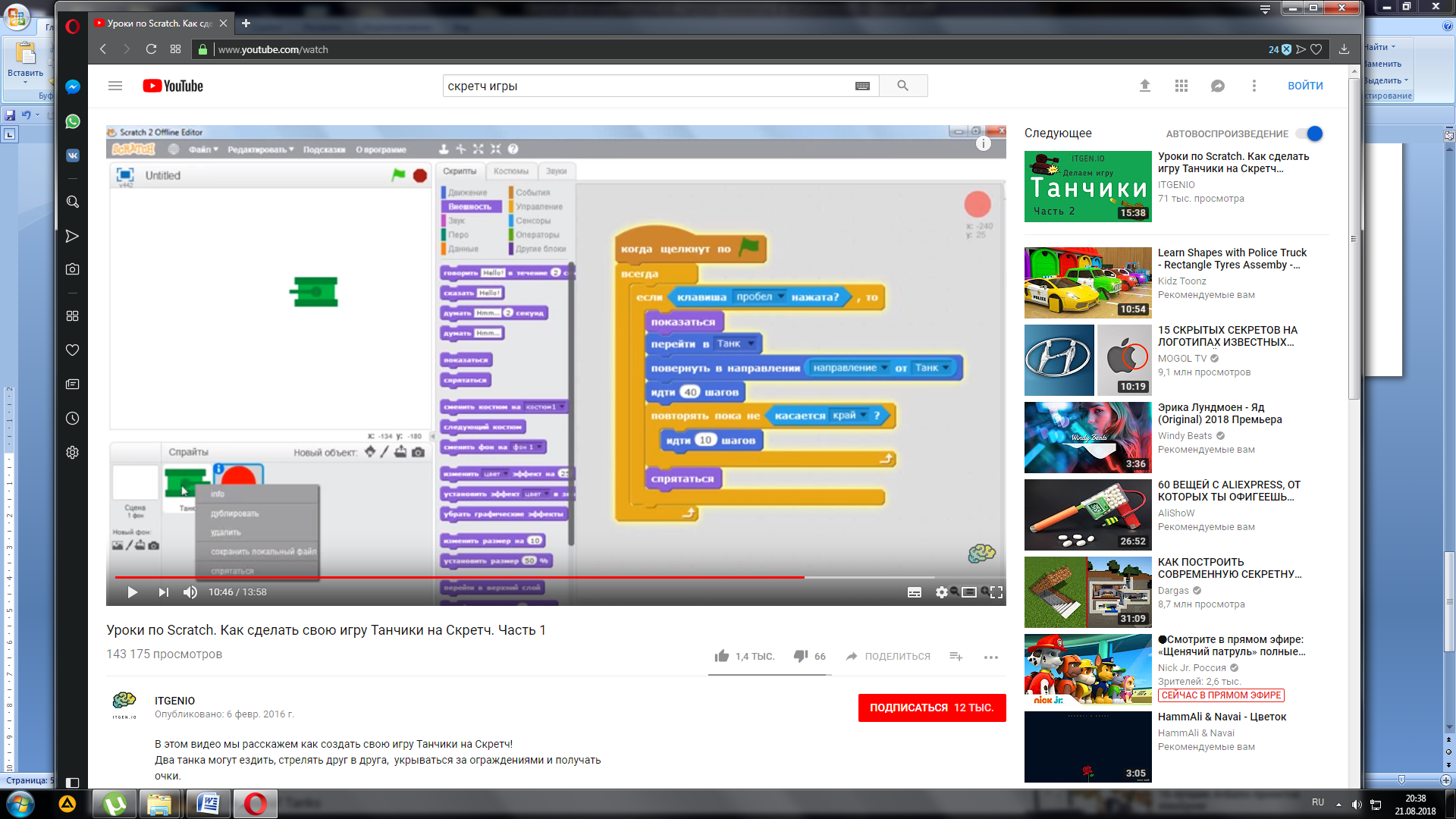Open personal news icon in sidebar
This screenshot has width=1456, height=819.
pos(73,384)
